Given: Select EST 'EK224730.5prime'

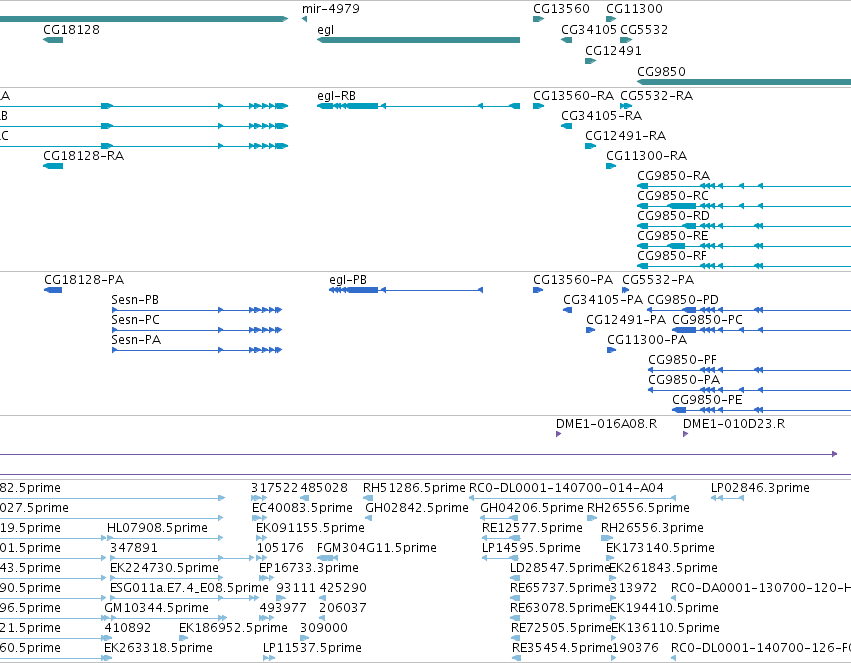Looking at the screenshot, I should [164, 569].
